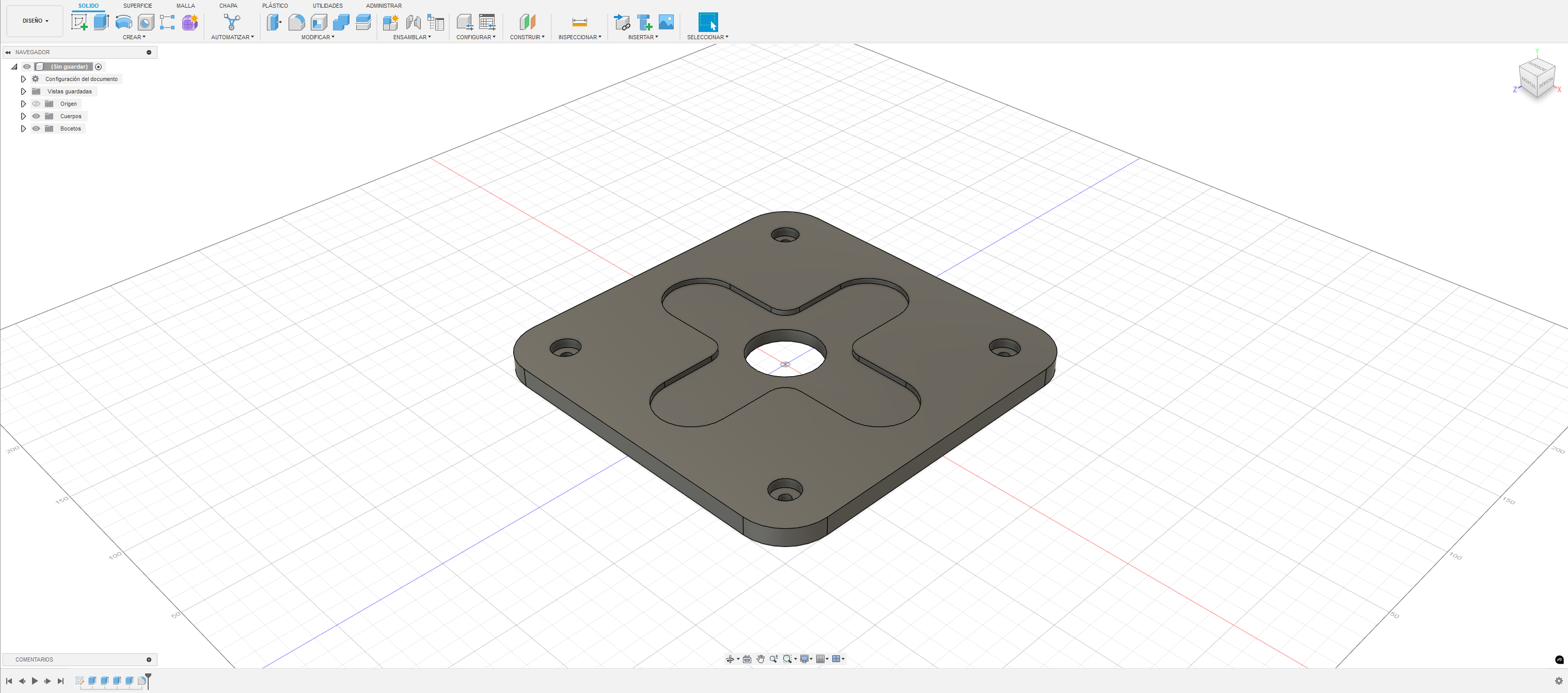1568x693 pixels.
Task: Switch to the Chapa tab
Action: pos(228,6)
